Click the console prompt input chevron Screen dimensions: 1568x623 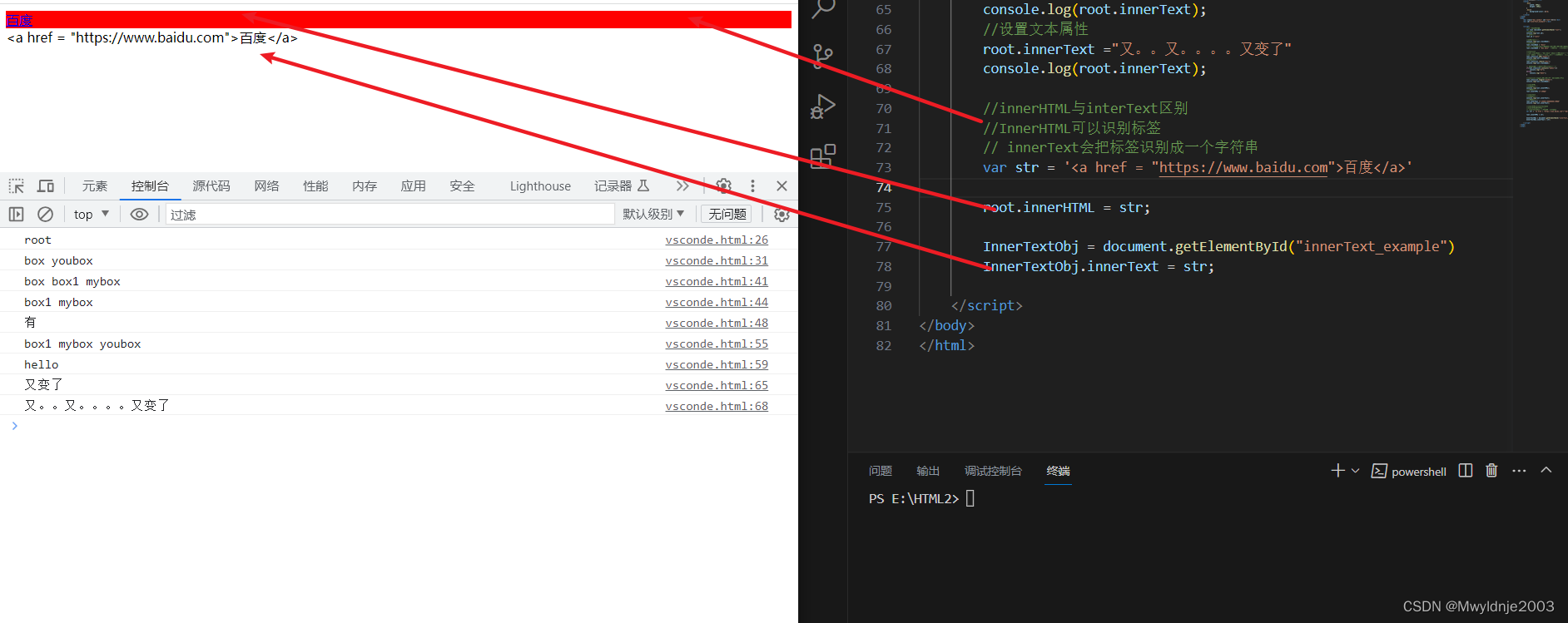pyautogui.click(x=14, y=426)
